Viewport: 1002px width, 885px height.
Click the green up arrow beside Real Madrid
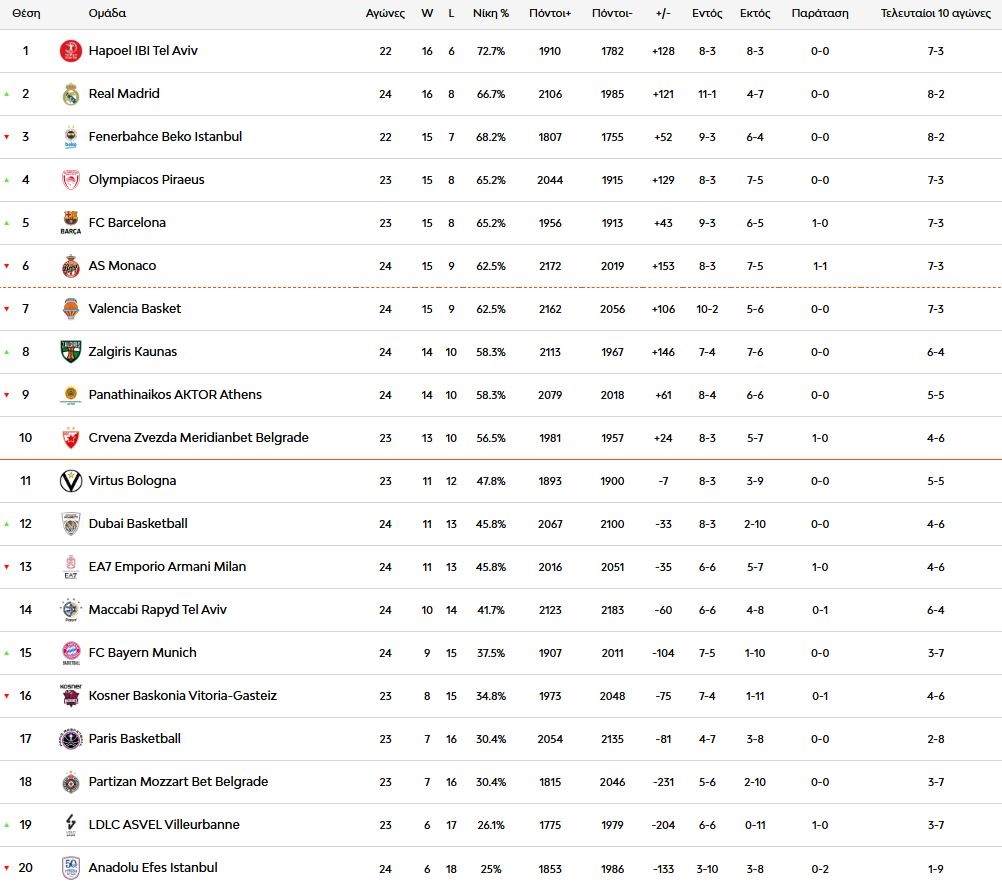pyautogui.click(x=9, y=93)
